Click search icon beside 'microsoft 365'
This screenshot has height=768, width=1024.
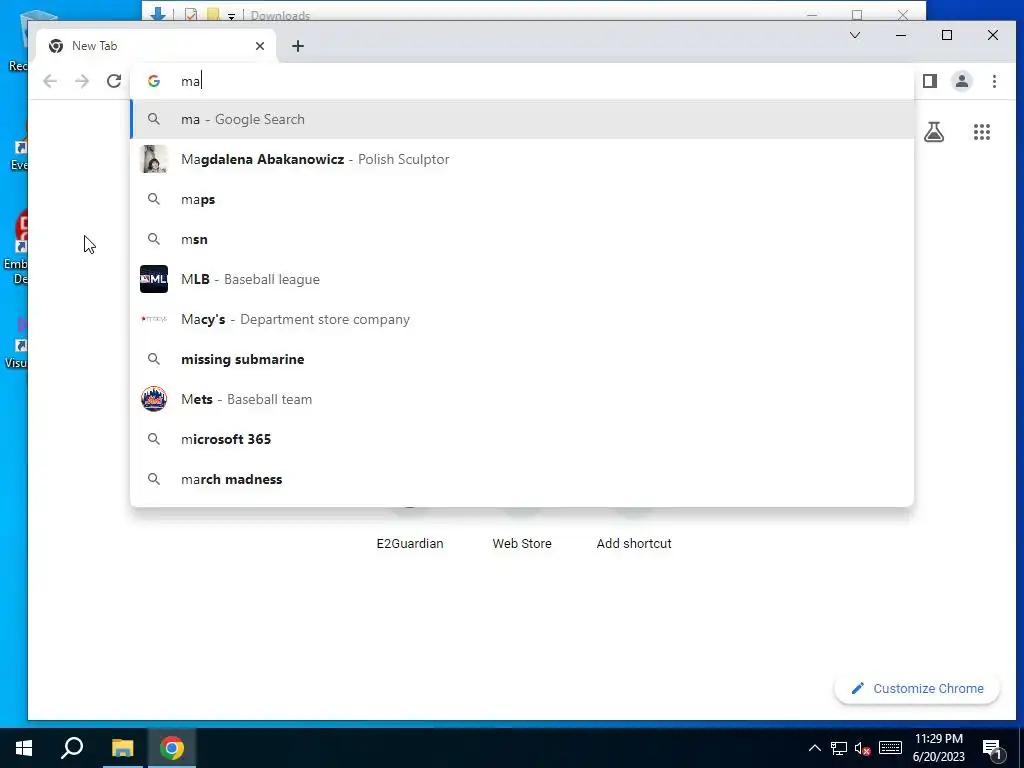(x=153, y=439)
